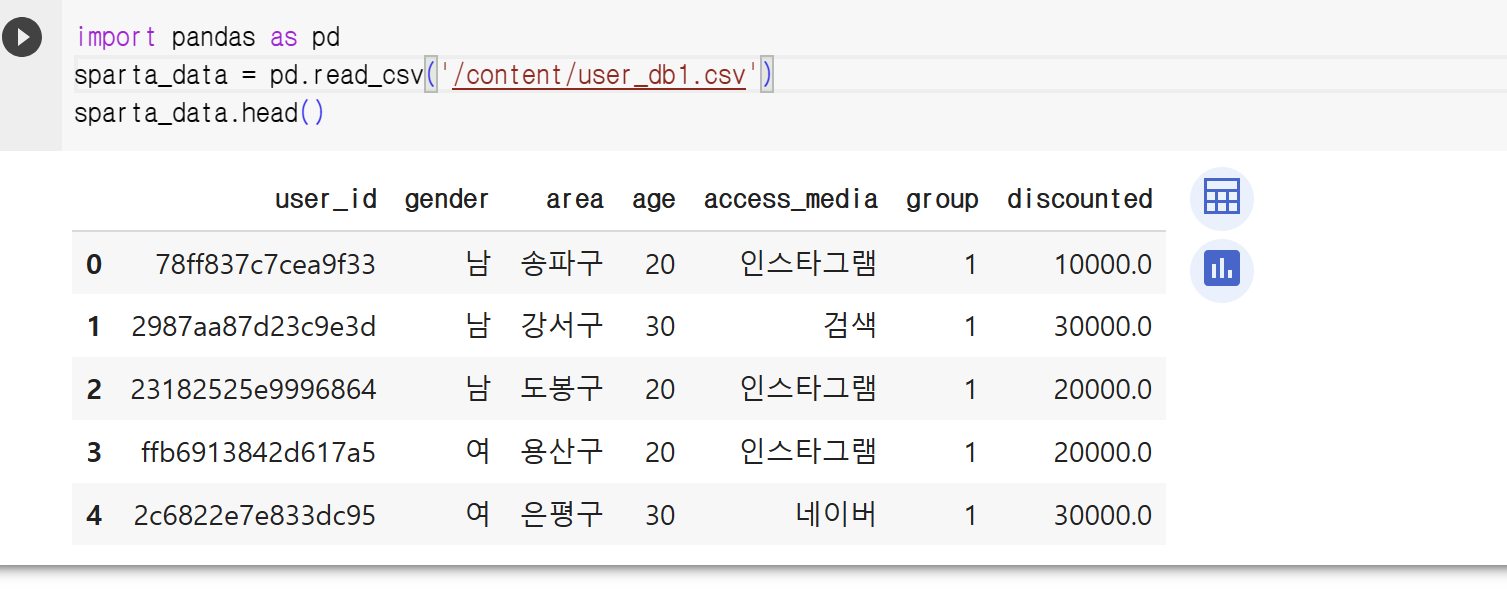
Task: Place cursor on pd.read_csv in code
Action: 347,75
